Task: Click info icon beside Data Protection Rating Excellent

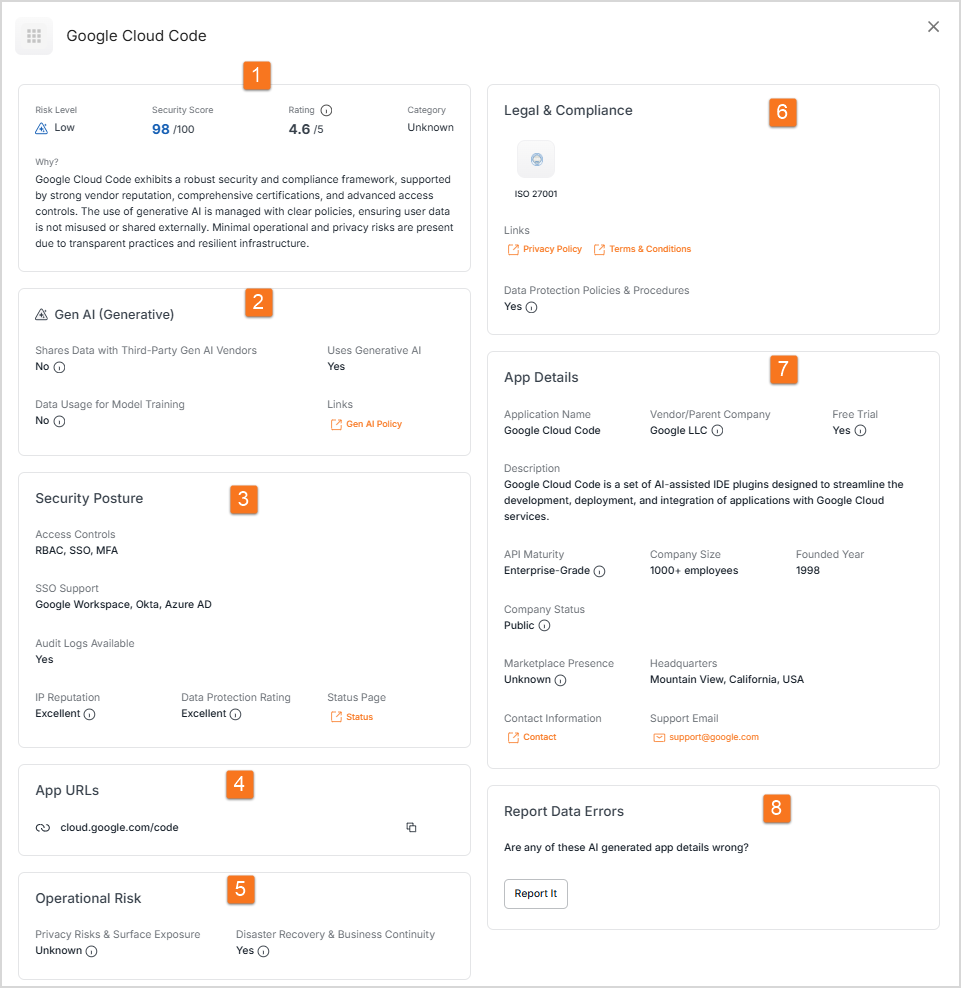Action: (236, 714)
